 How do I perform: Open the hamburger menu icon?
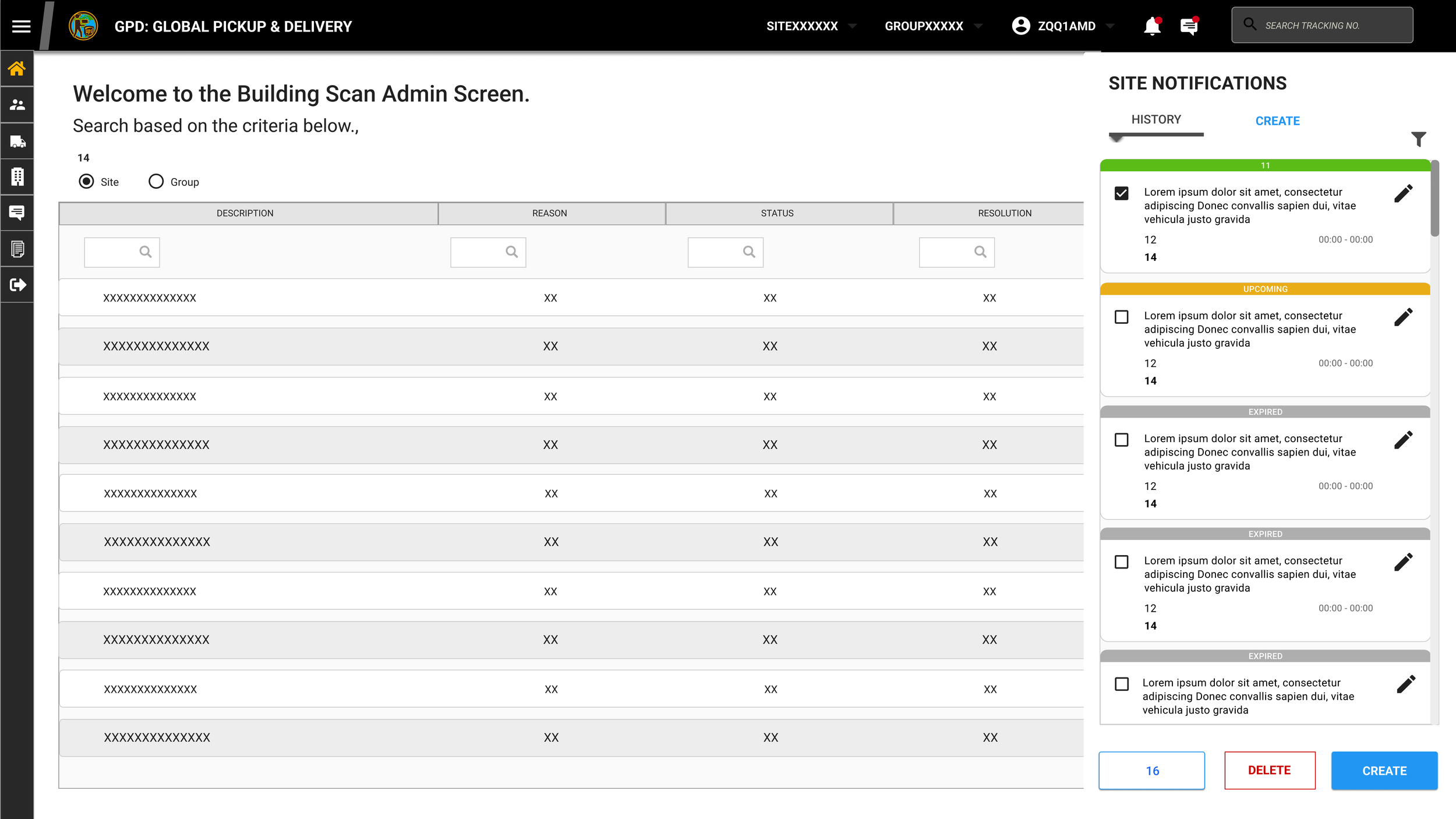[x=21, y=26]
